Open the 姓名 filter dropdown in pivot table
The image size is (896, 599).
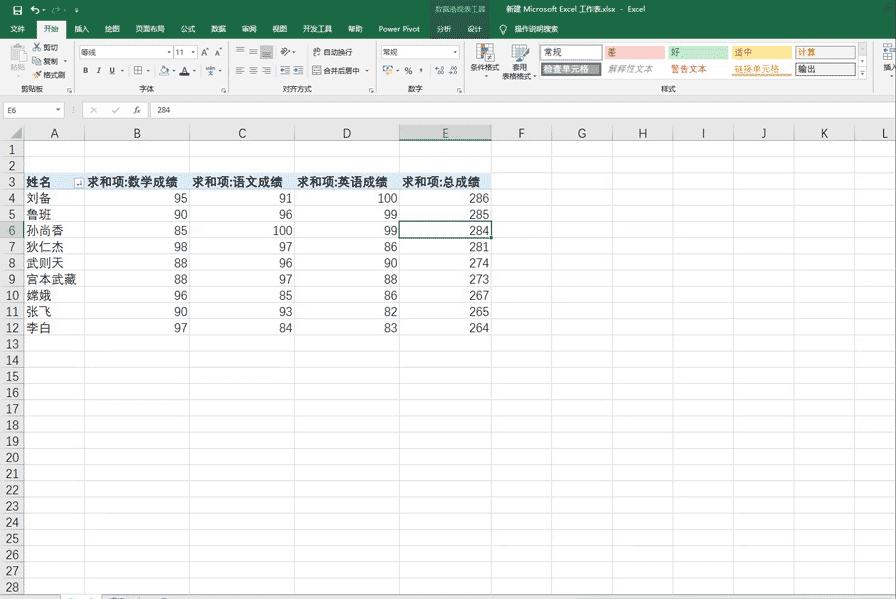(x=78, y=183)
